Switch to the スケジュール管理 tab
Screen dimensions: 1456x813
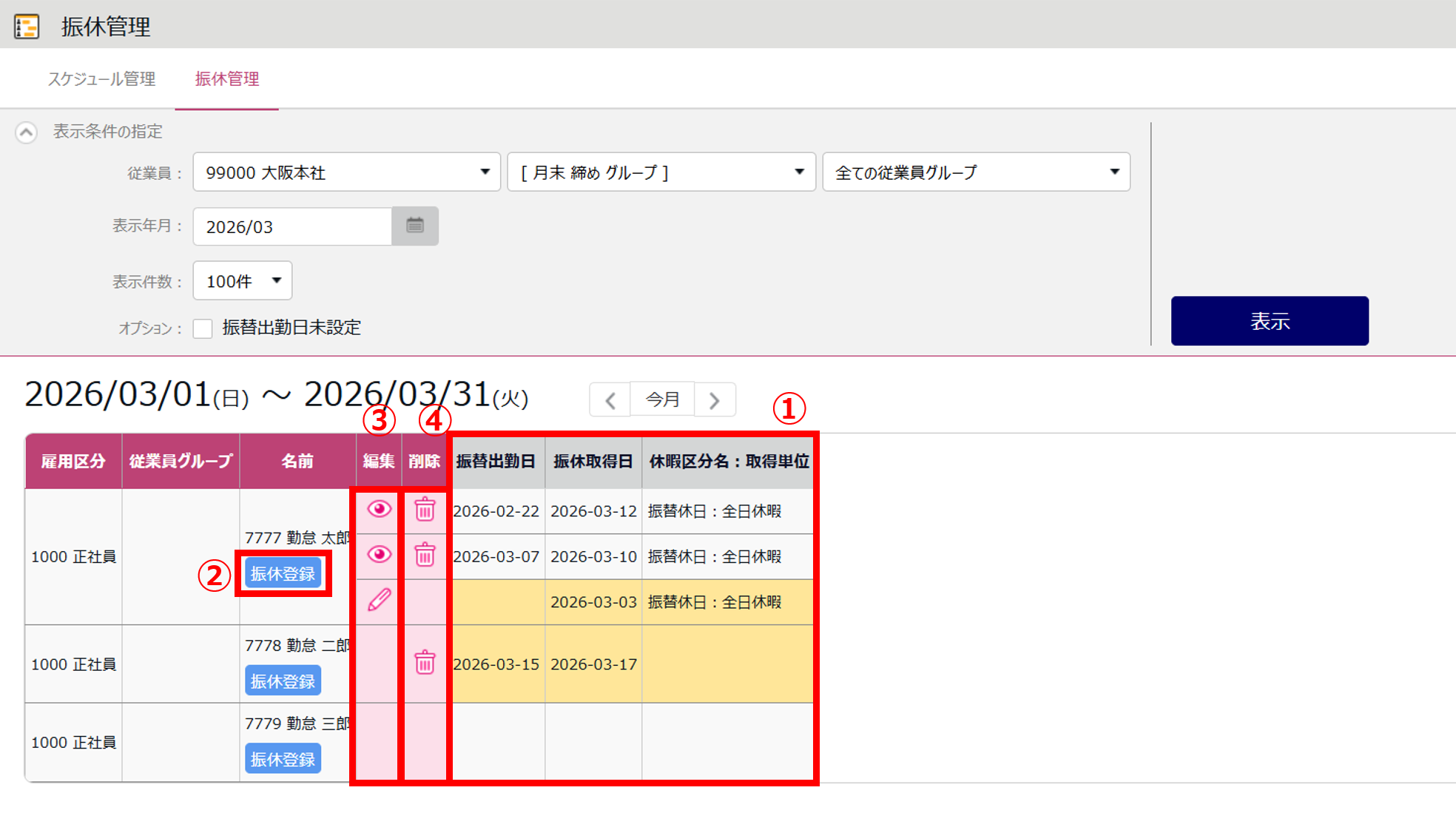coord(101,79)
